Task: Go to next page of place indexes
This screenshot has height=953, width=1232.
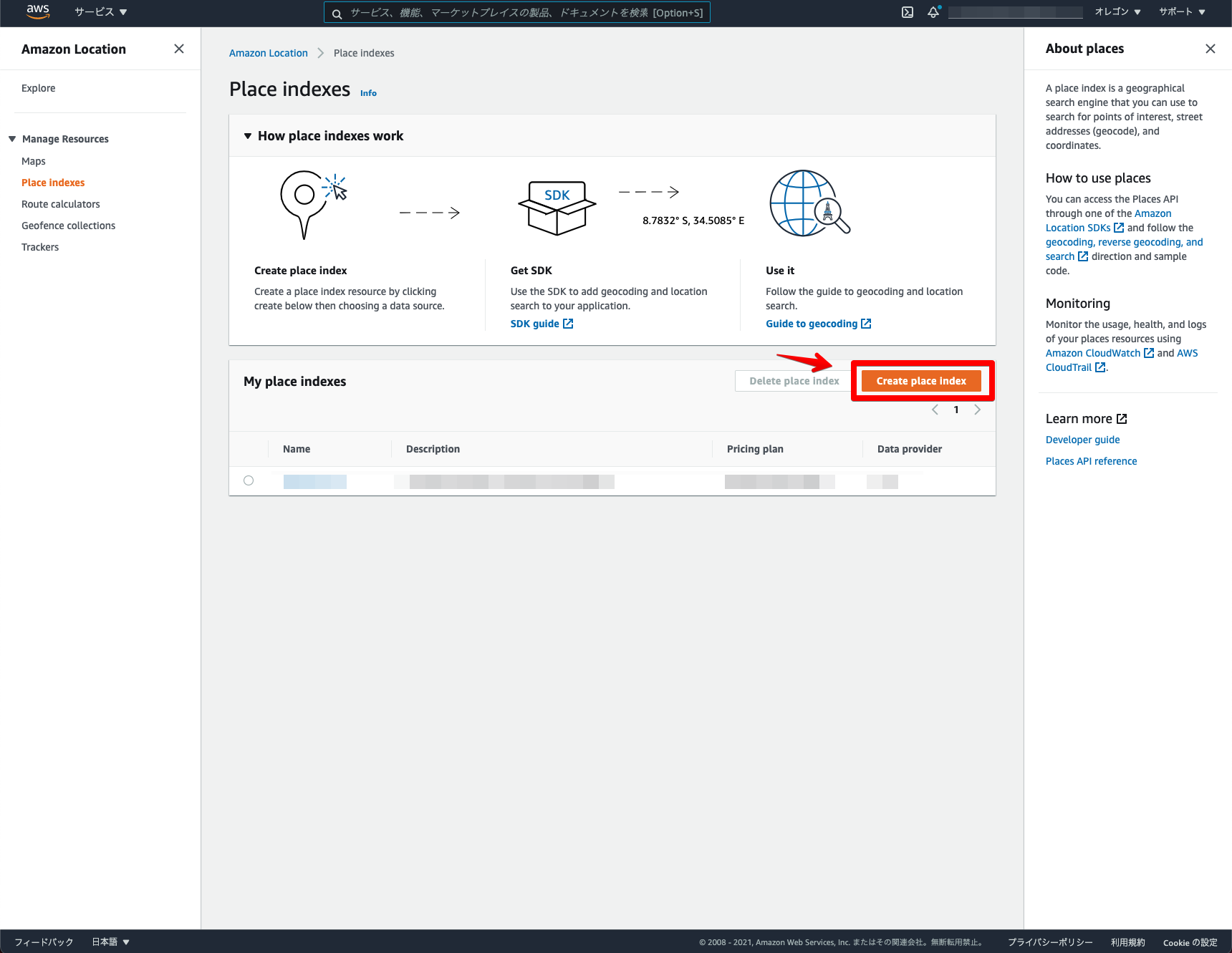Action: (x=977, y=410)
